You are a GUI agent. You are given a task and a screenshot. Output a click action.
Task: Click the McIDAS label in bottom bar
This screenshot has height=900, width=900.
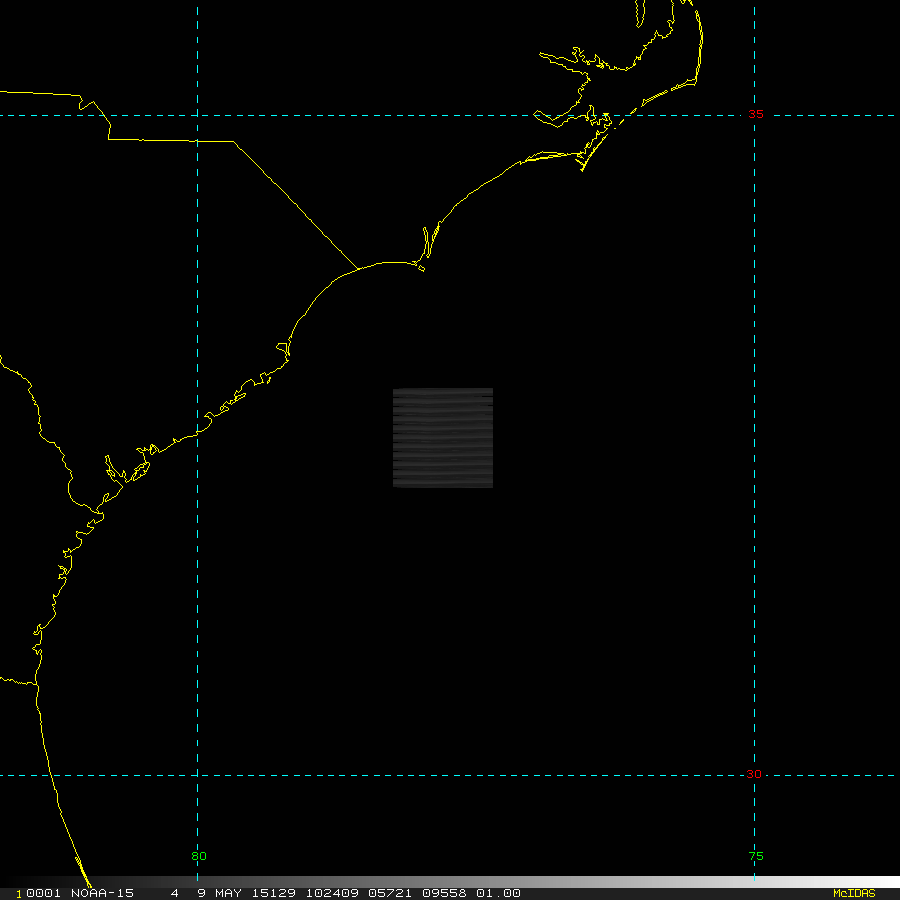click(x=853, y=893)
